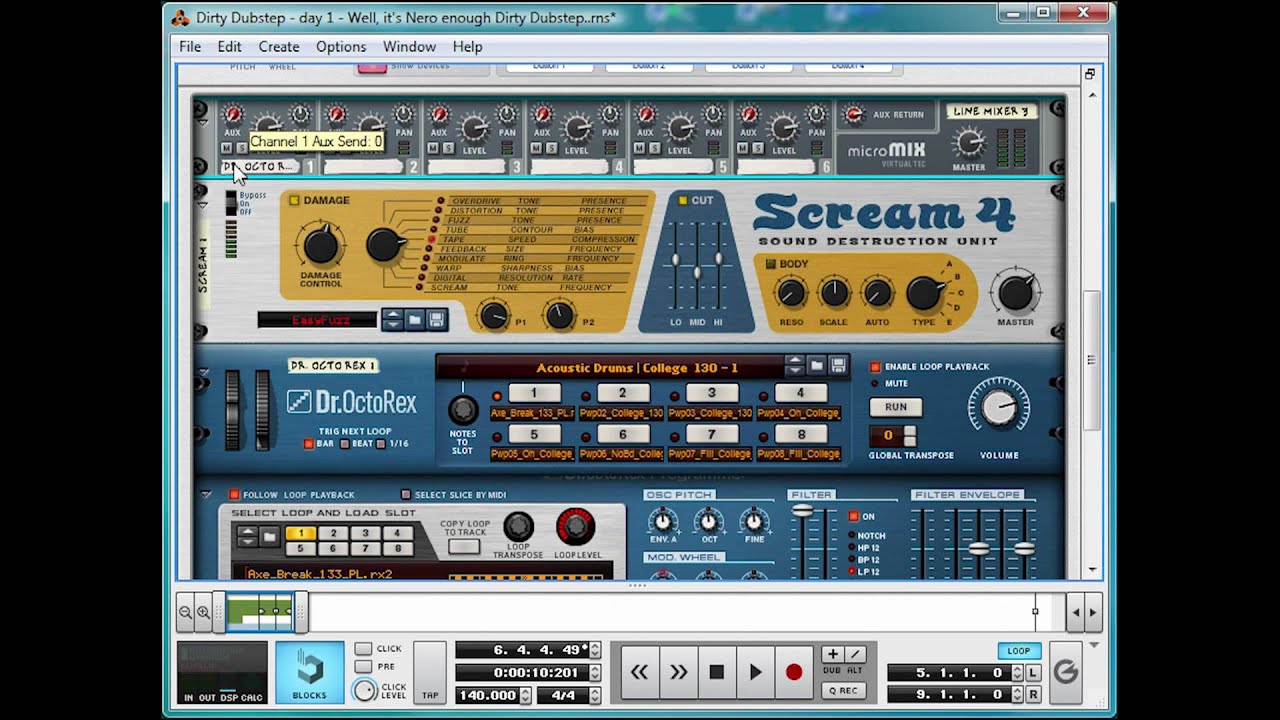This screenshot has height=720, width=1280.
Task: Click the Copy Loop To Track button
Action: click(464, 547)
